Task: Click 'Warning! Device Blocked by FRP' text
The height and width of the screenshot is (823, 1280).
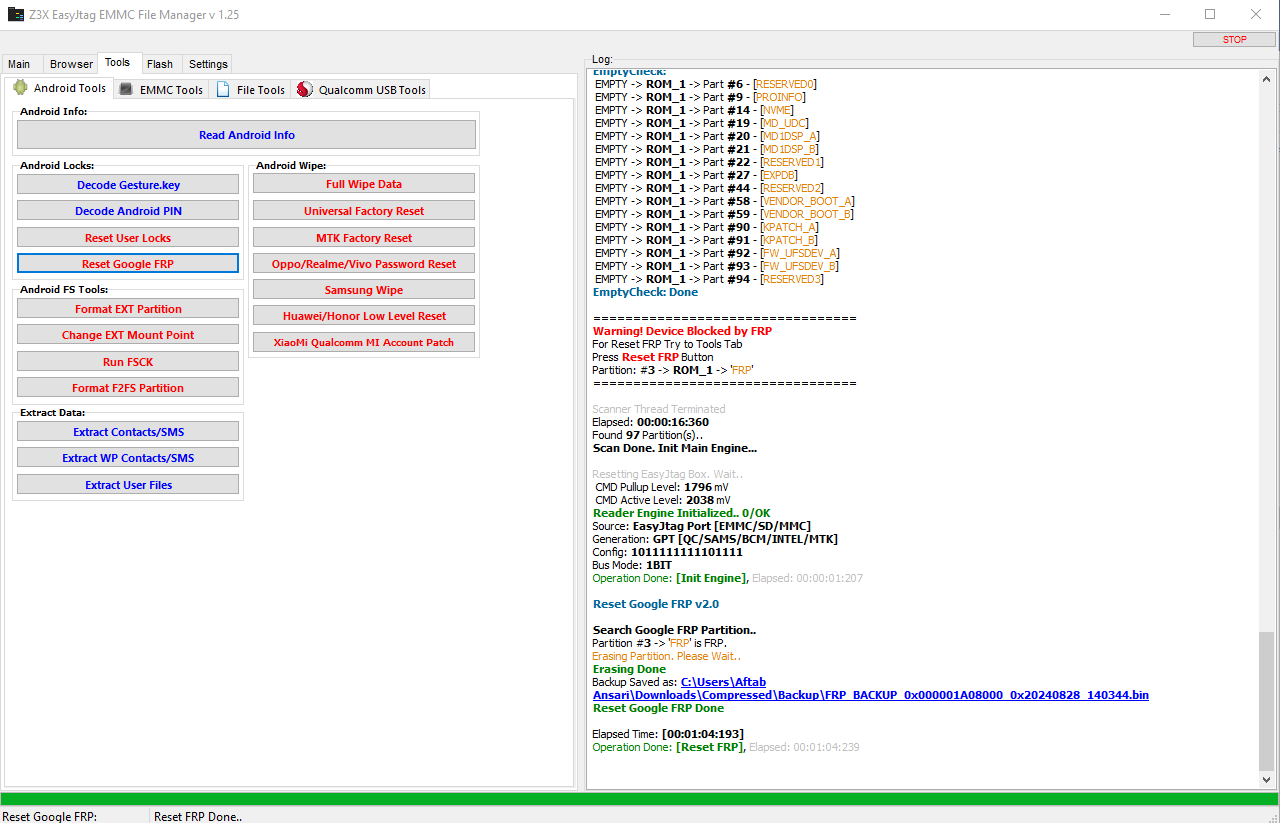Action: [x=682, y=331]
